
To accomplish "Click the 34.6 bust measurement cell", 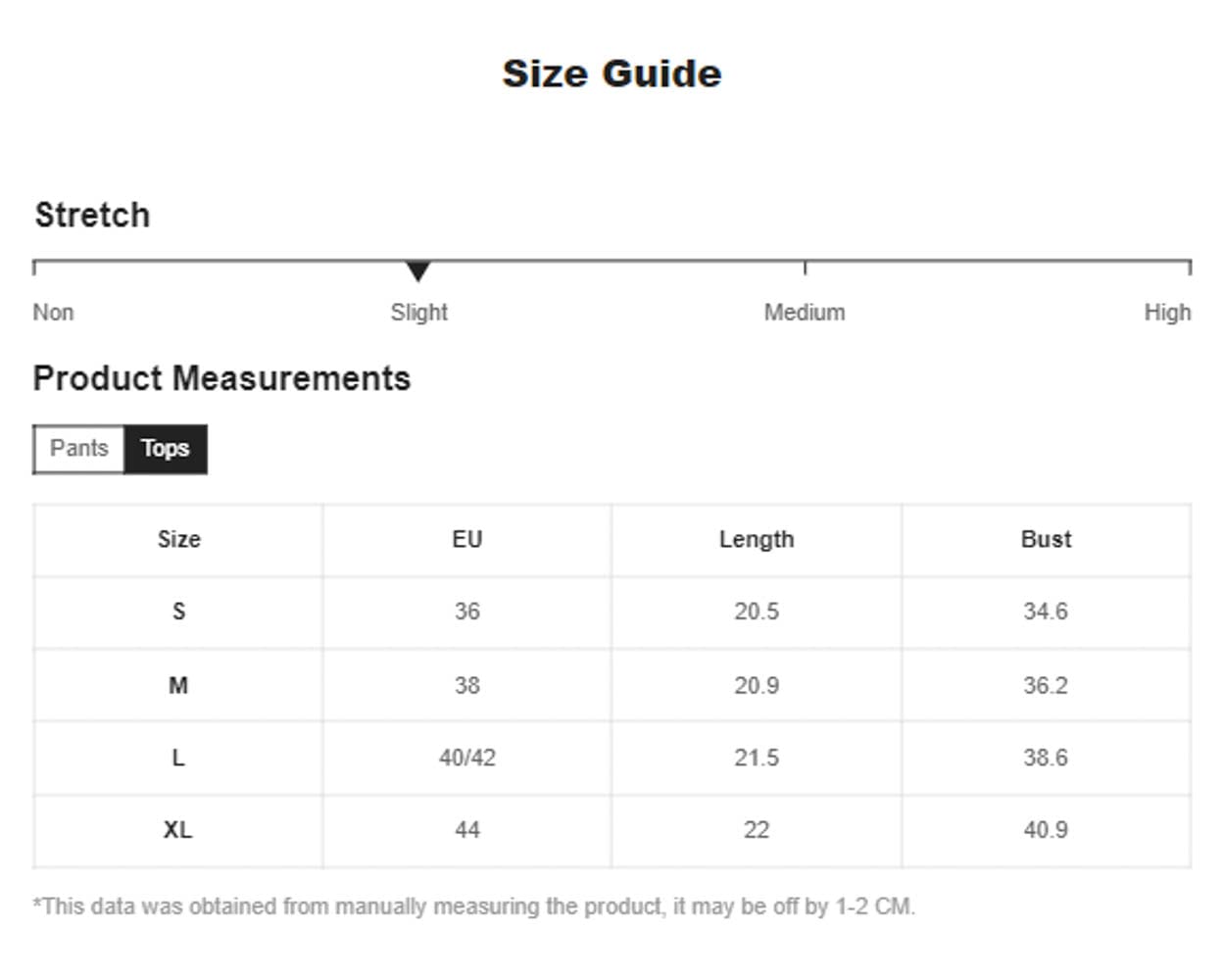I will click(1046, 612).
